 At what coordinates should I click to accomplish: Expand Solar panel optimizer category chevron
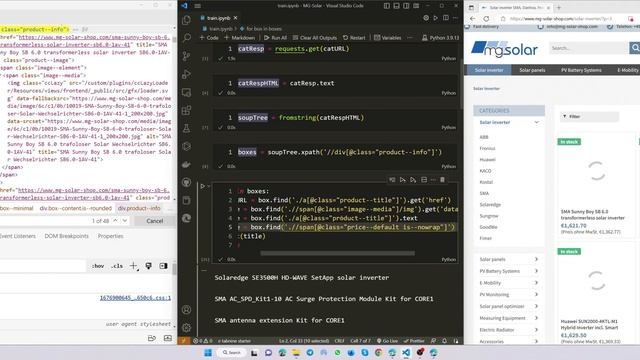[x=536, y=306]
